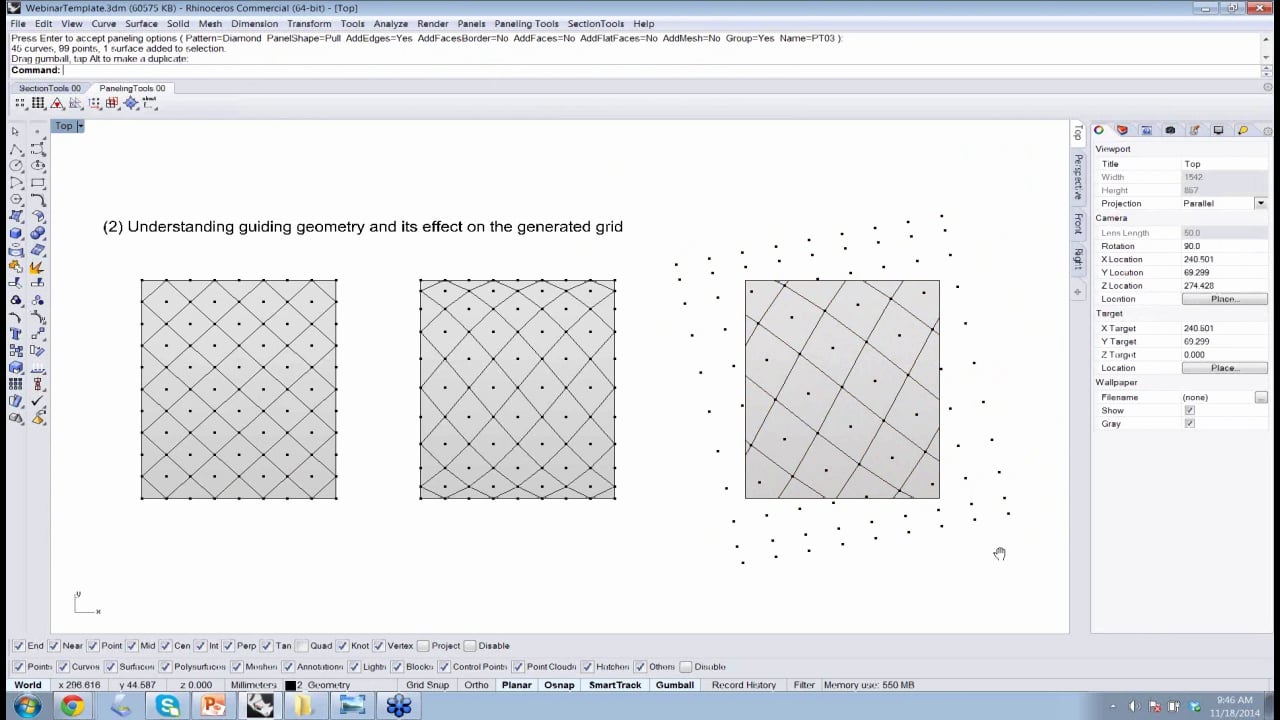Image resolution: width=1280 pixels, height=720 pixels.
Task: Open the Material properties panel icon
Action: tap(1194, 130)
